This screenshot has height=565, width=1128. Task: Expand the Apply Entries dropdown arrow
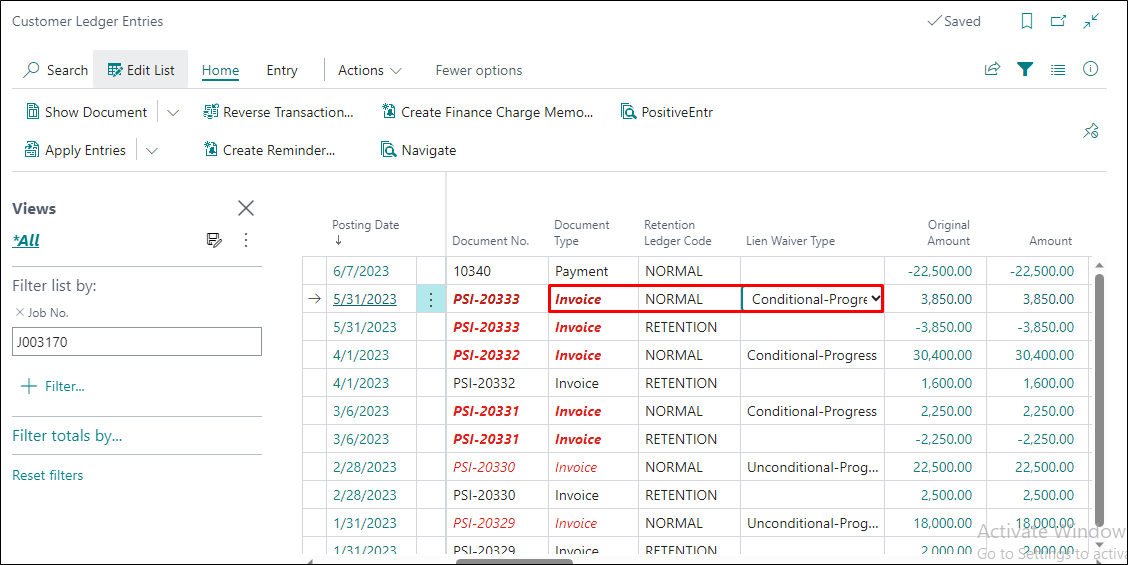click(x=152, y=150)
